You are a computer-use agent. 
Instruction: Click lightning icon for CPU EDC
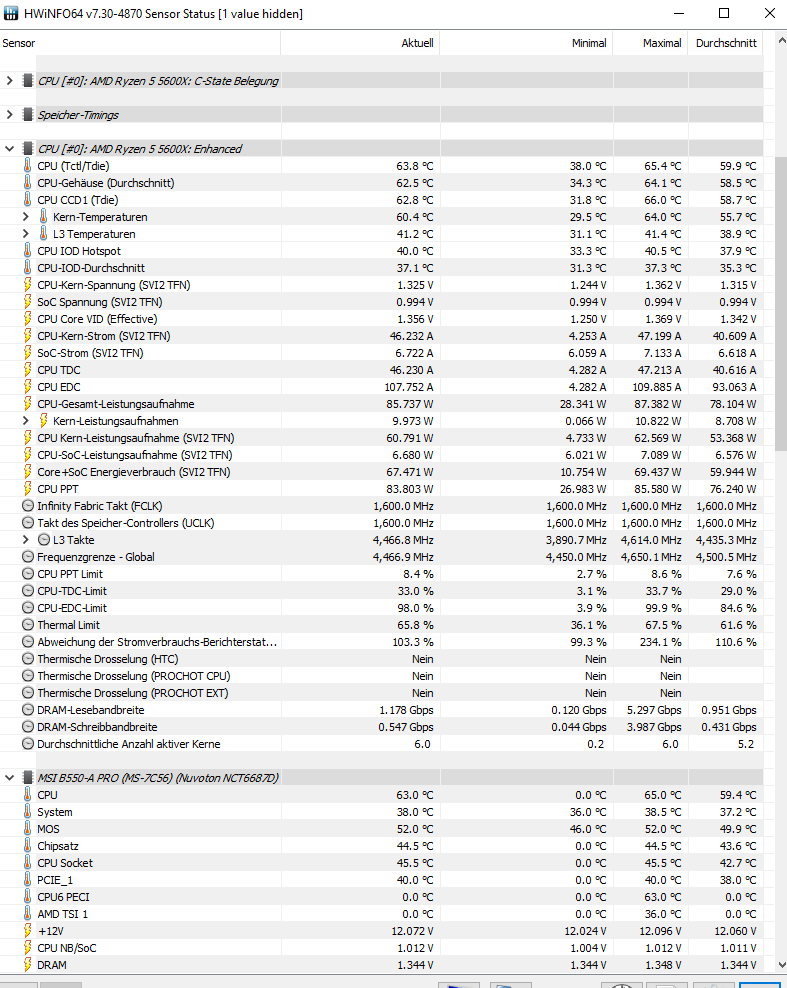27,387
